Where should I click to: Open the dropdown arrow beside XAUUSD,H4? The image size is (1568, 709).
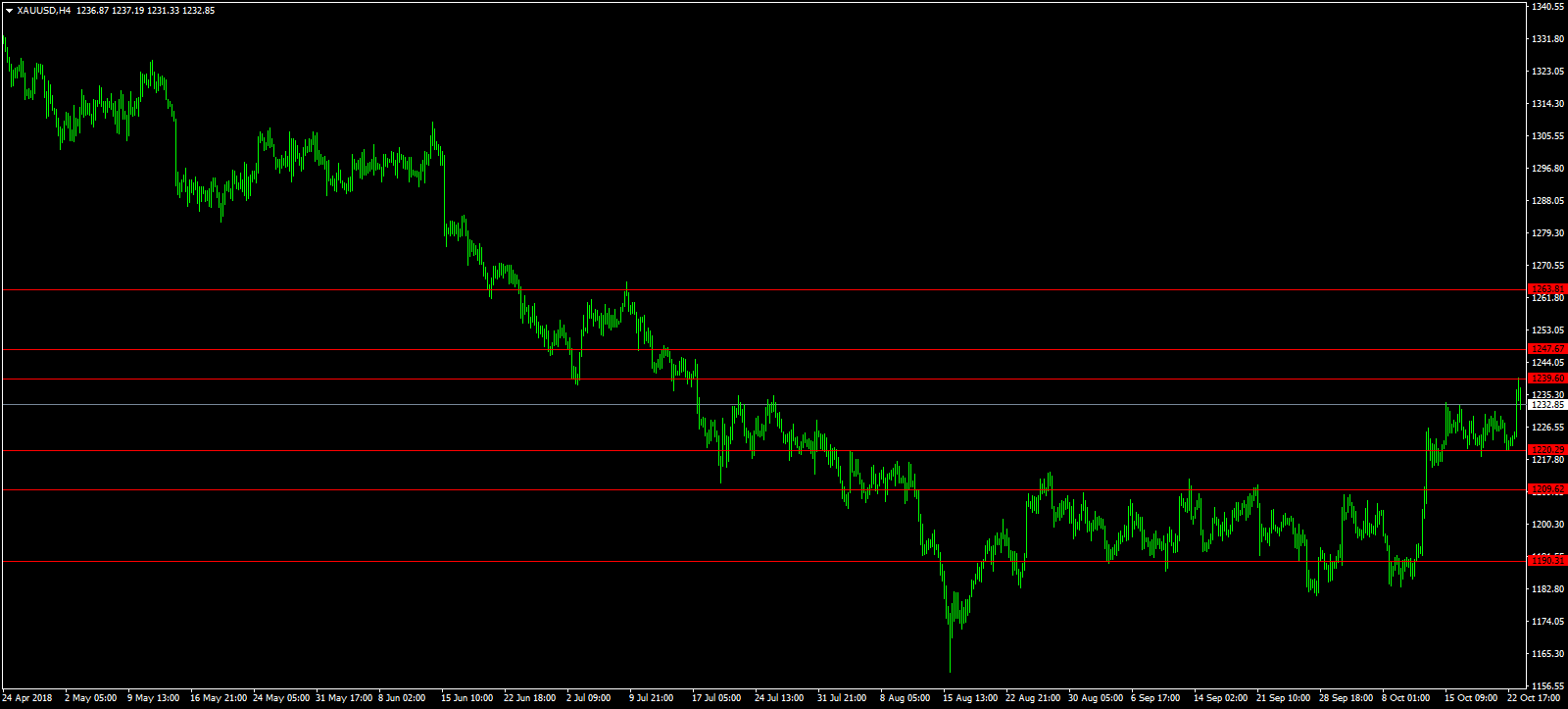[x=9, y=11]
